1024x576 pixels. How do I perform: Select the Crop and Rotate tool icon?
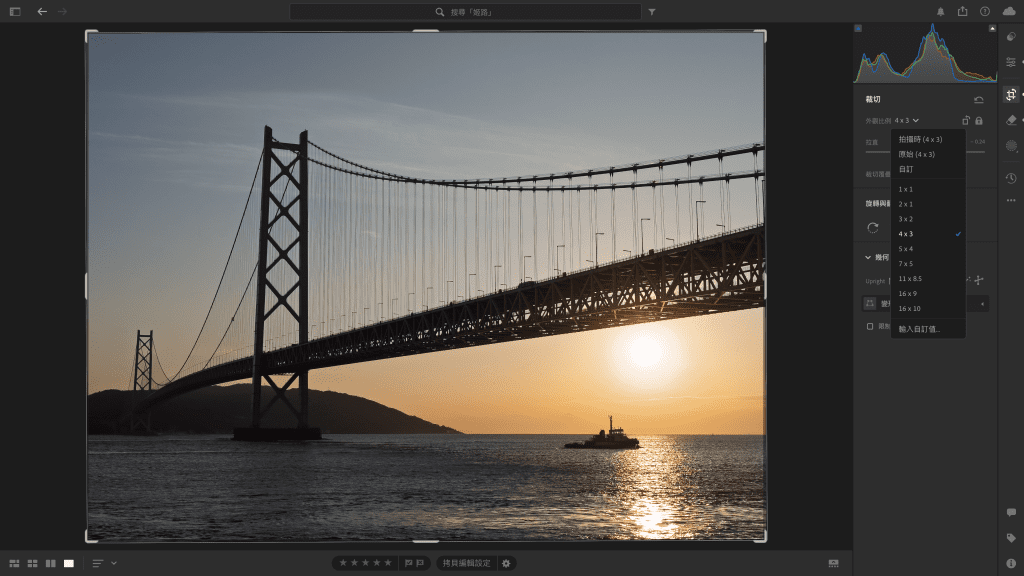pos(1011,94)
